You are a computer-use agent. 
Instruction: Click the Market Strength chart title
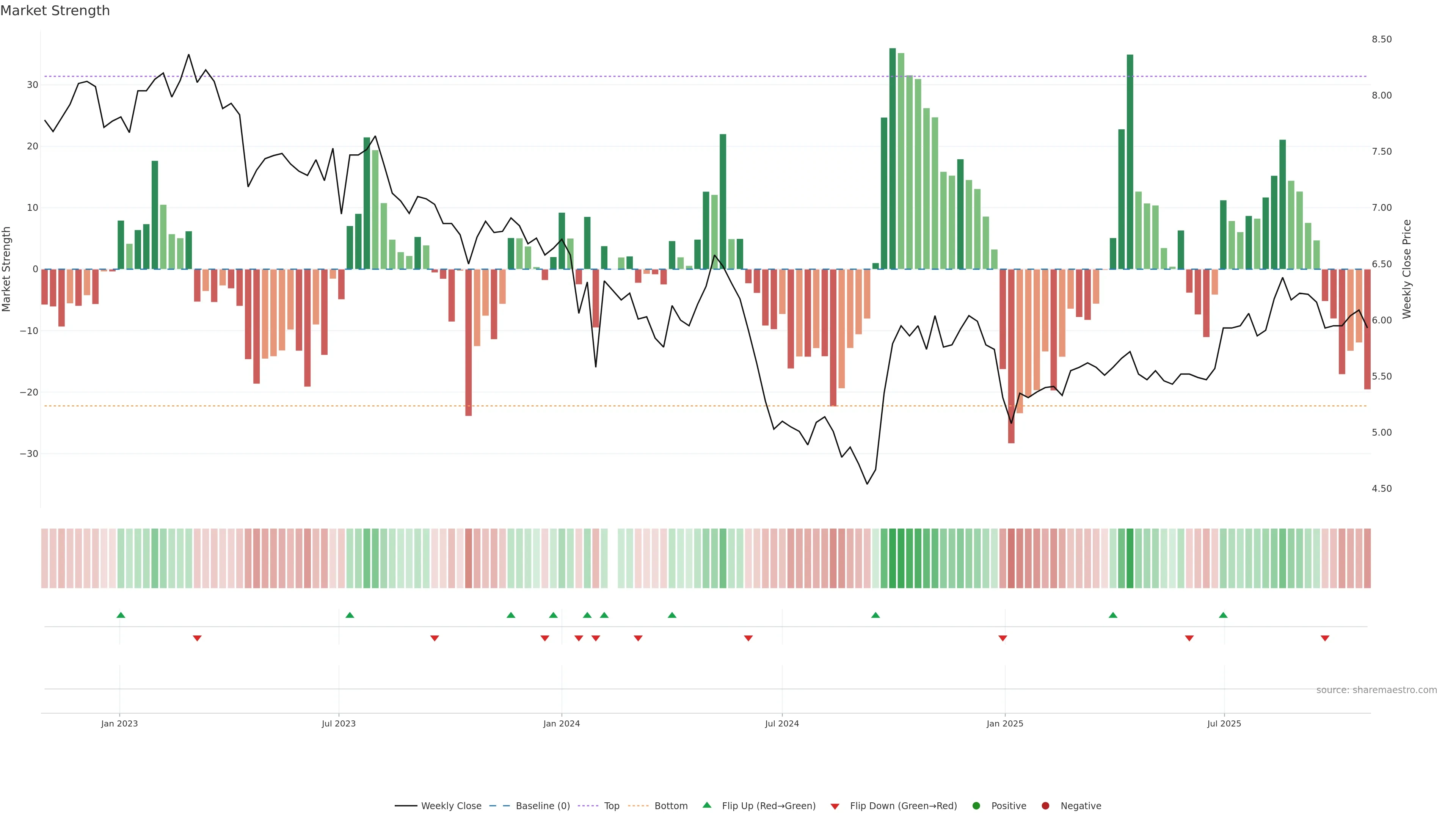pyautogui.click(x=55, y=11)
